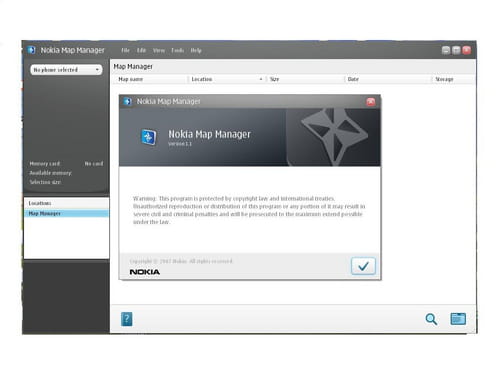Close the Nokia Map Manager main window

pyautogui.click(x=467, y=50)
